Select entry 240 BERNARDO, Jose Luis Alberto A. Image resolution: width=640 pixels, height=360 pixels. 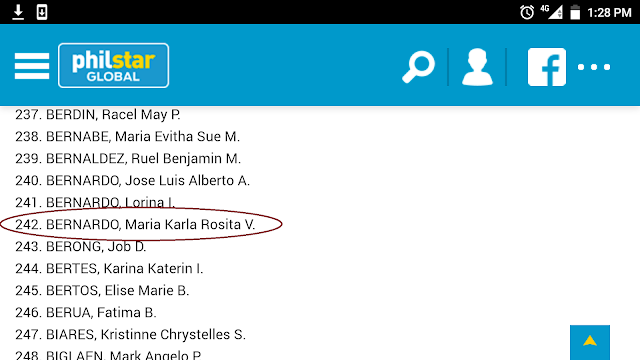132,180
